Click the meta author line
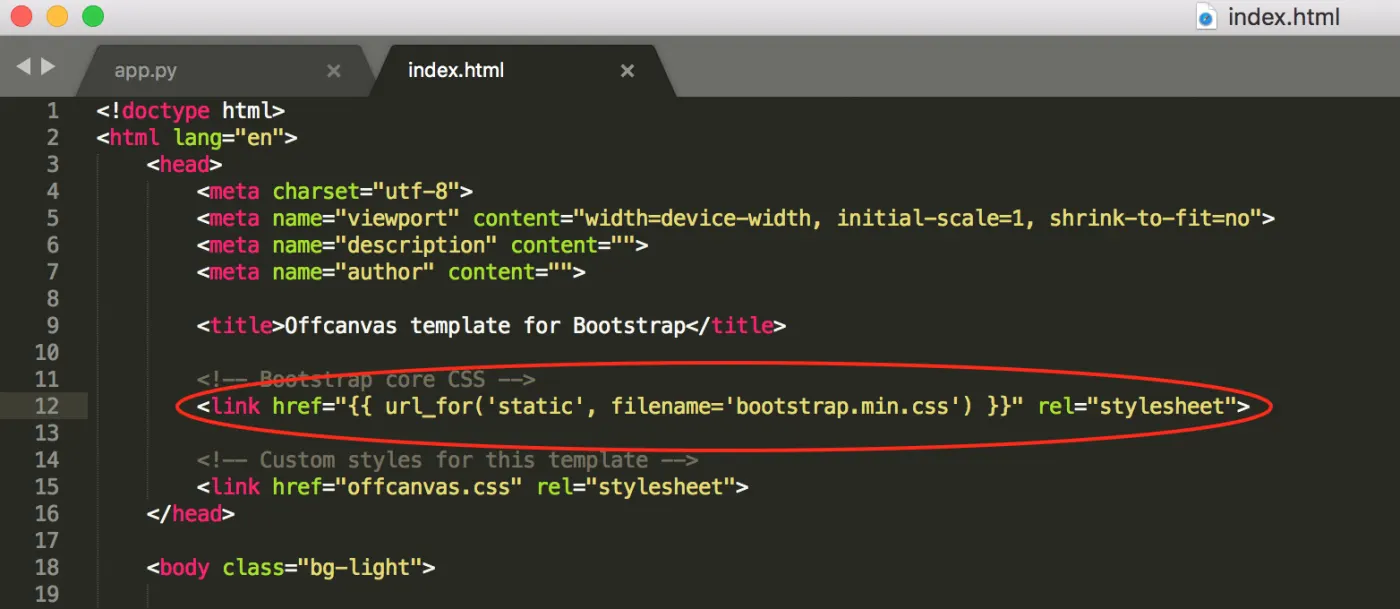 point(391,272)
